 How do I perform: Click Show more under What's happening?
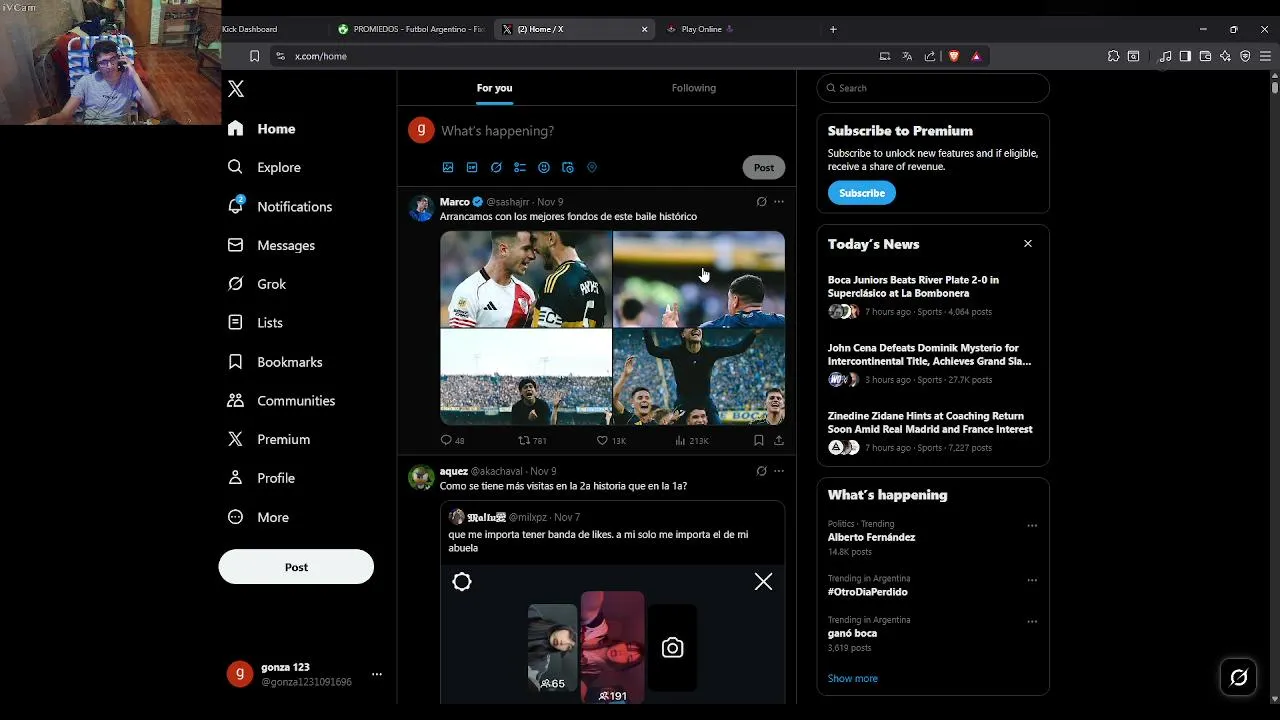click(853, 678)
